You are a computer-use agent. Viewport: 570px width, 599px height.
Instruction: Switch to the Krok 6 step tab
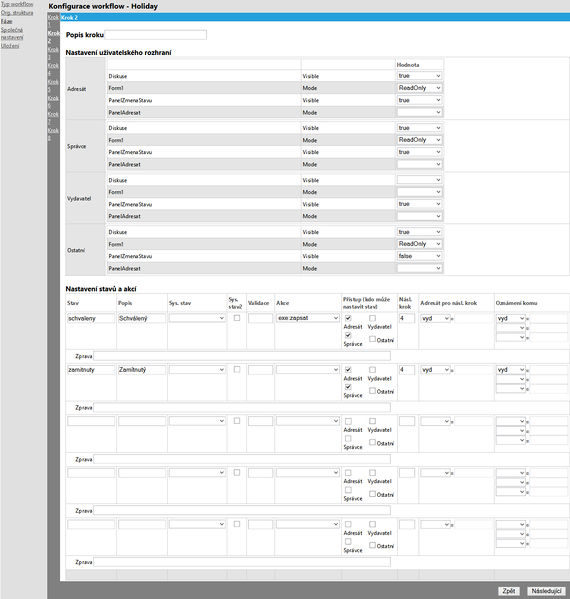click(x=53, y=102)
